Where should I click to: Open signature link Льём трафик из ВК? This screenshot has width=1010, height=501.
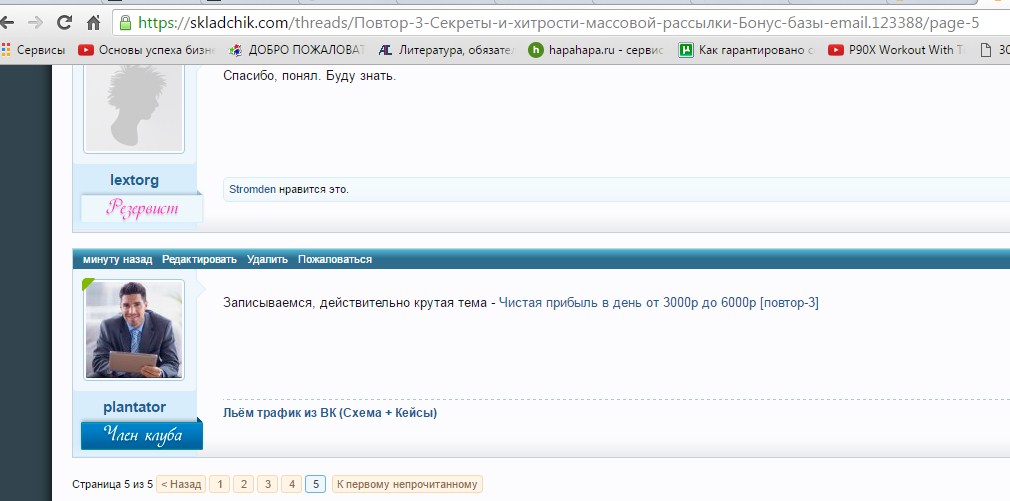(x=330, y=413)
